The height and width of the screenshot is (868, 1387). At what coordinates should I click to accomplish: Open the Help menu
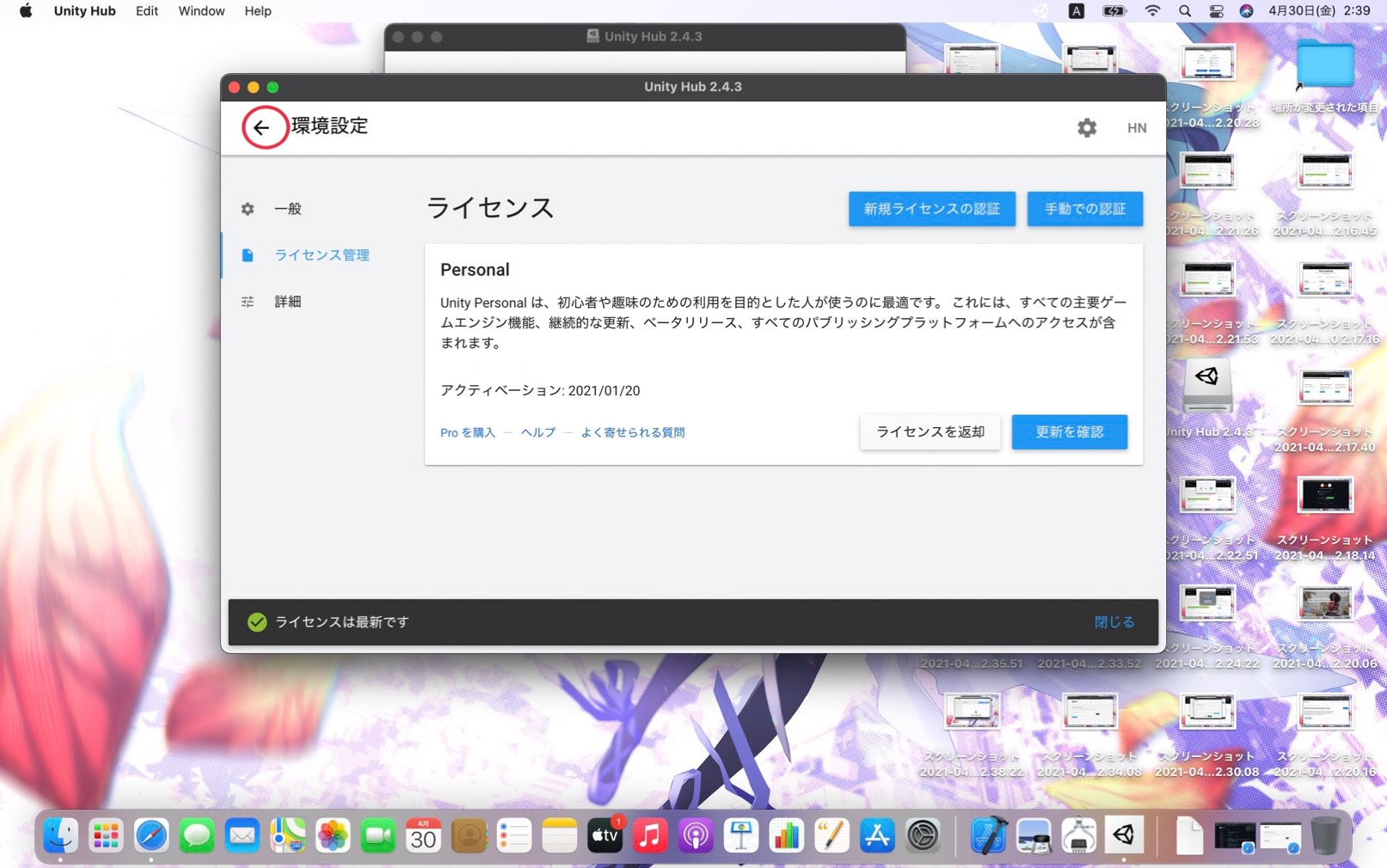click(x=258, y=11)
